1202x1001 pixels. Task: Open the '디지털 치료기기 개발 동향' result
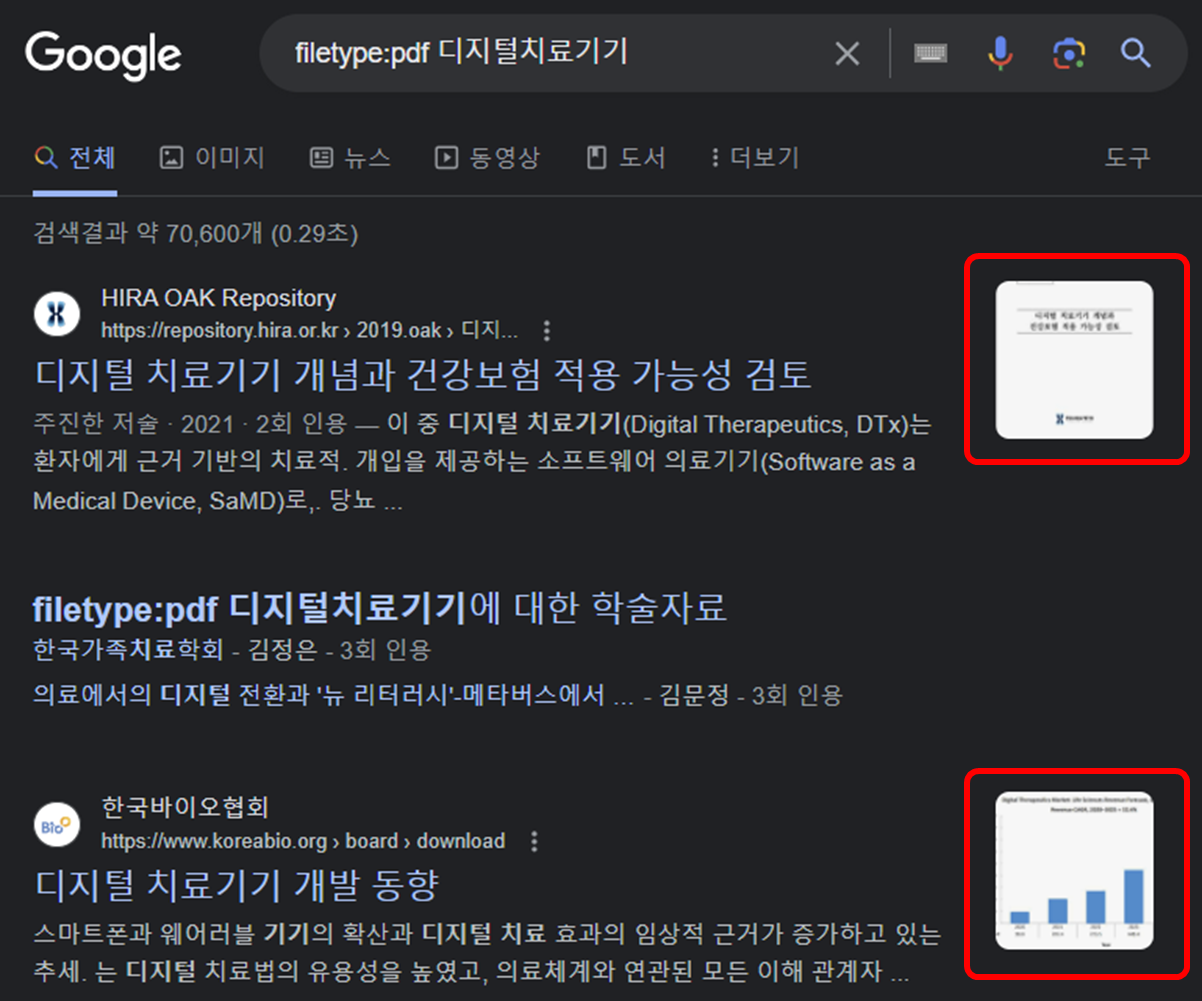coord(236,884)
